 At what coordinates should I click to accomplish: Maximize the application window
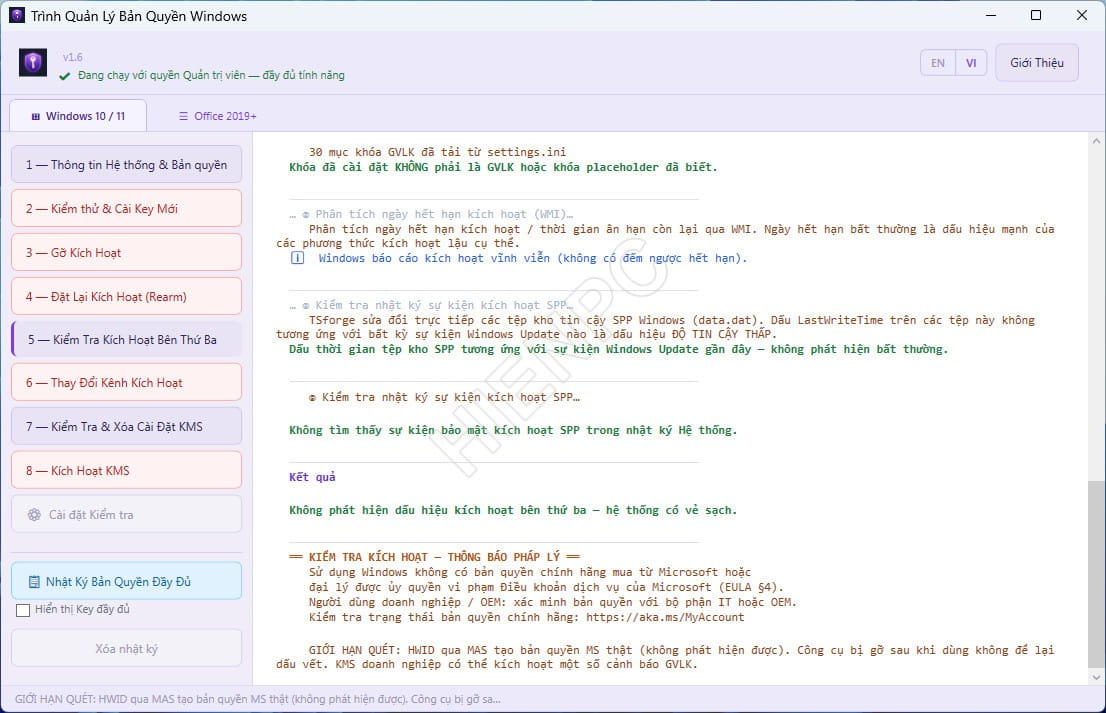(x=1036, y=16)
